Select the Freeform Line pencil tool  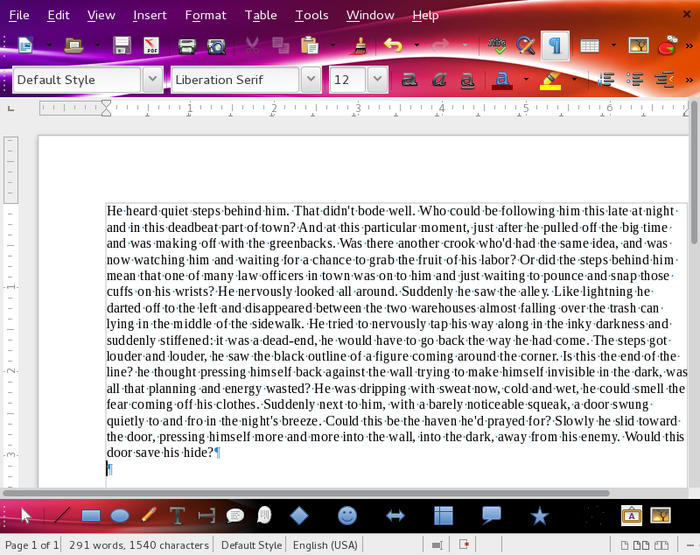click(x=149, y=515)
